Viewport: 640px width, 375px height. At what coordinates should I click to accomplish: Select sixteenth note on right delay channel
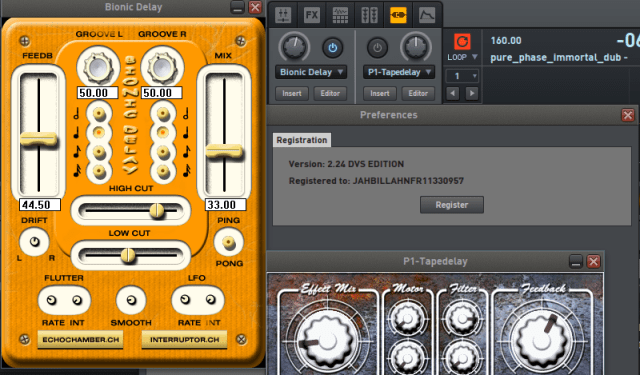click(163, 171)
